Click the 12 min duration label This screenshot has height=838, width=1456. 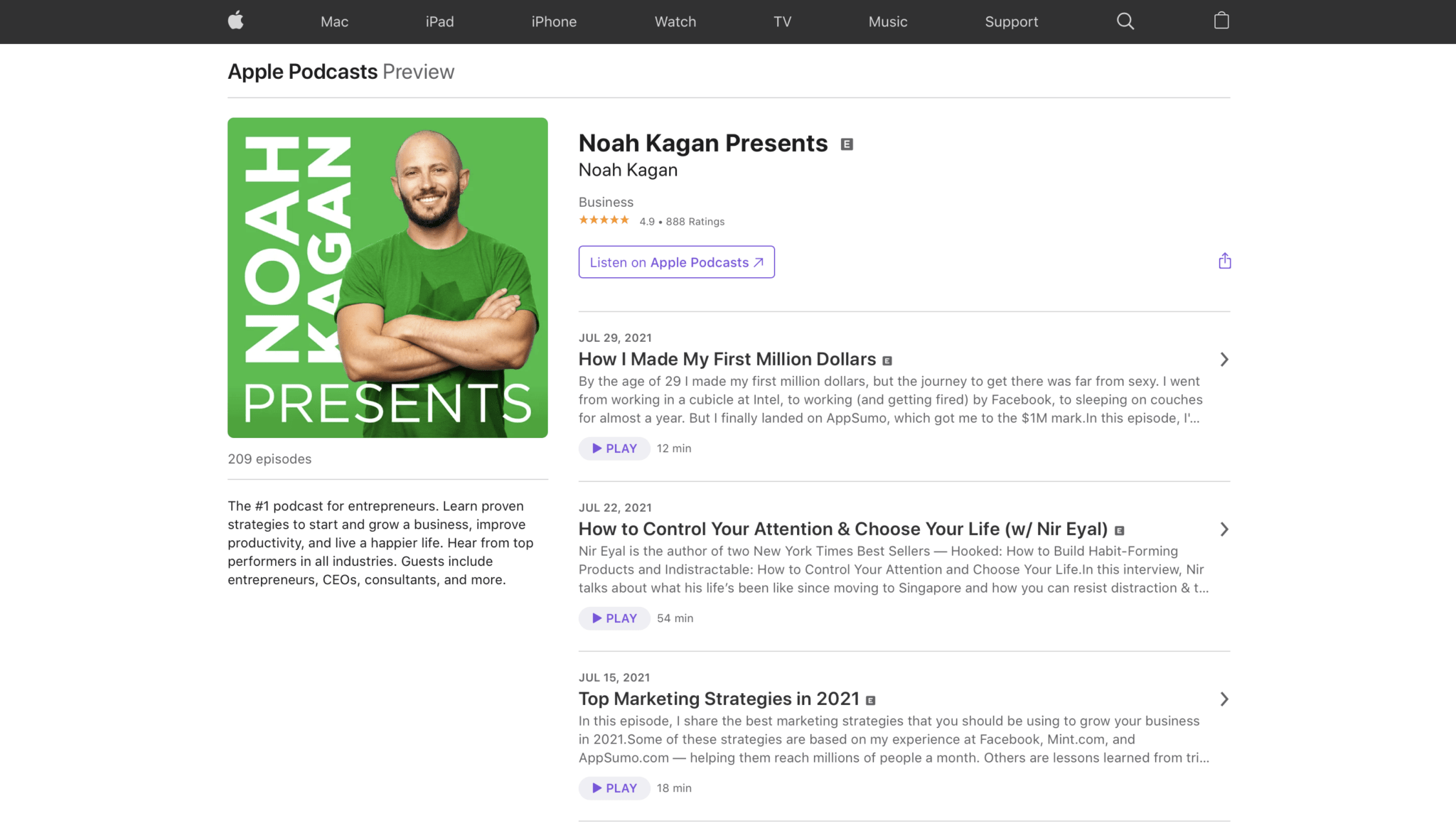click(x=674, y=448)
